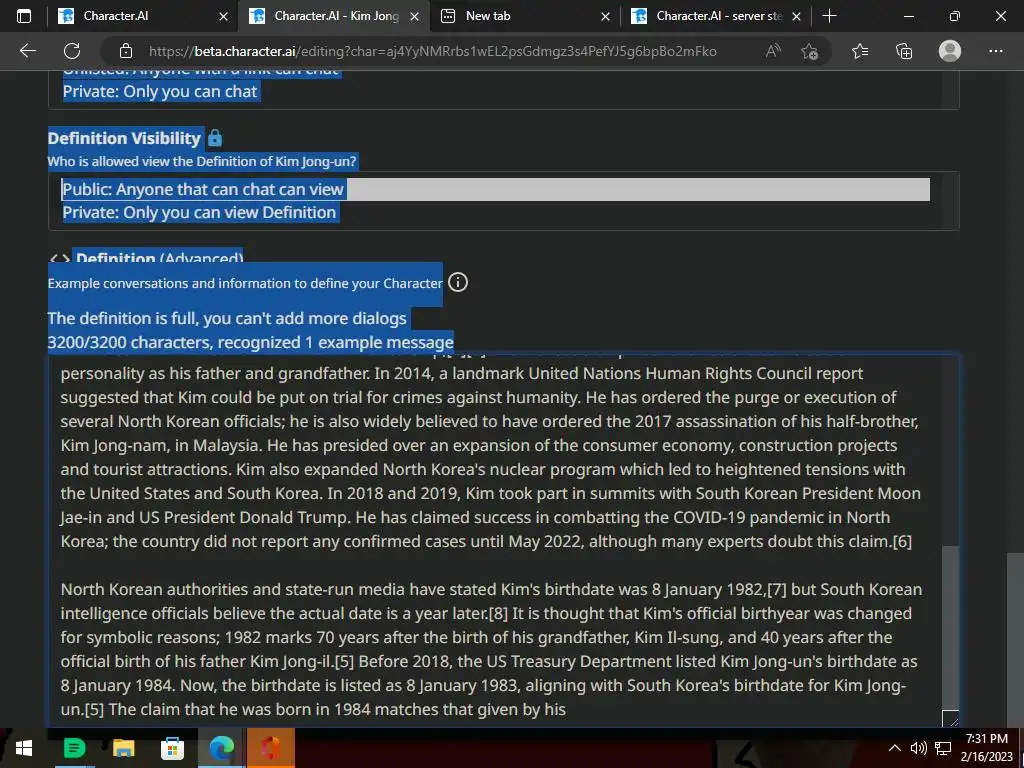This screenshot has width=1024, height=768.
Task: Switch to Microsoft Edge in taskbar
Action: 221,748
